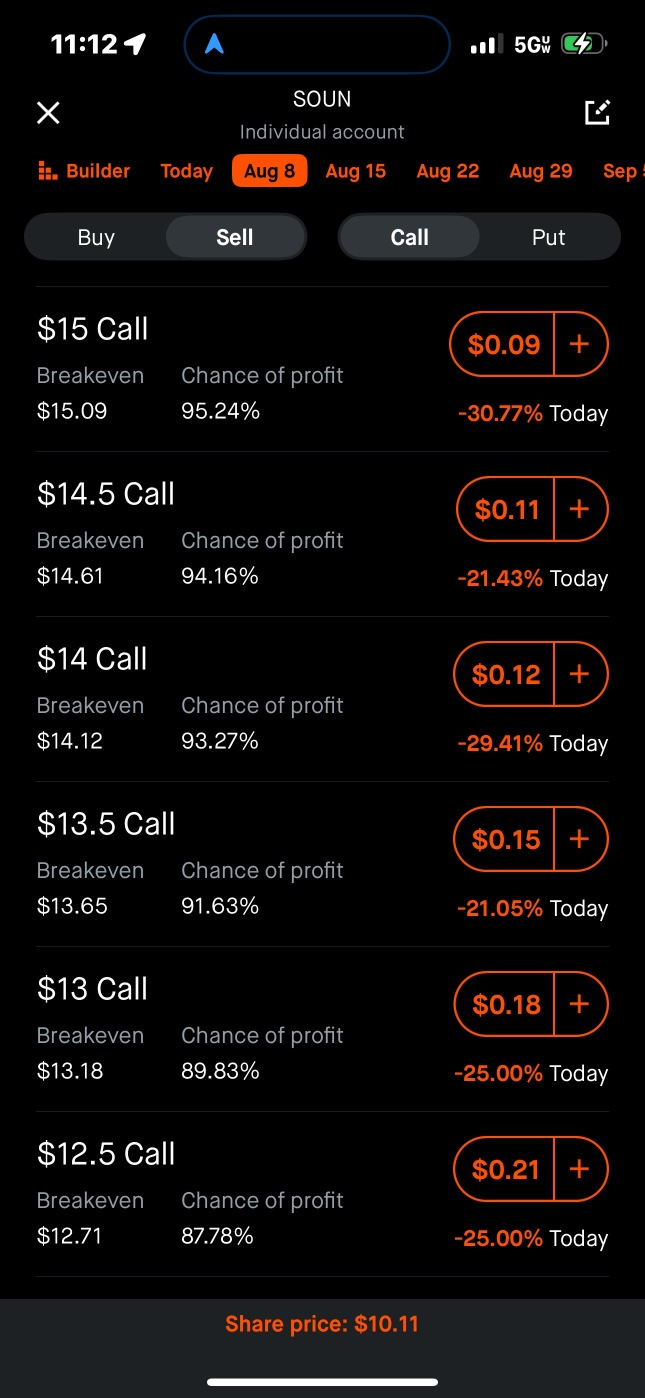Add the $15 Call with plus icon

580,344
